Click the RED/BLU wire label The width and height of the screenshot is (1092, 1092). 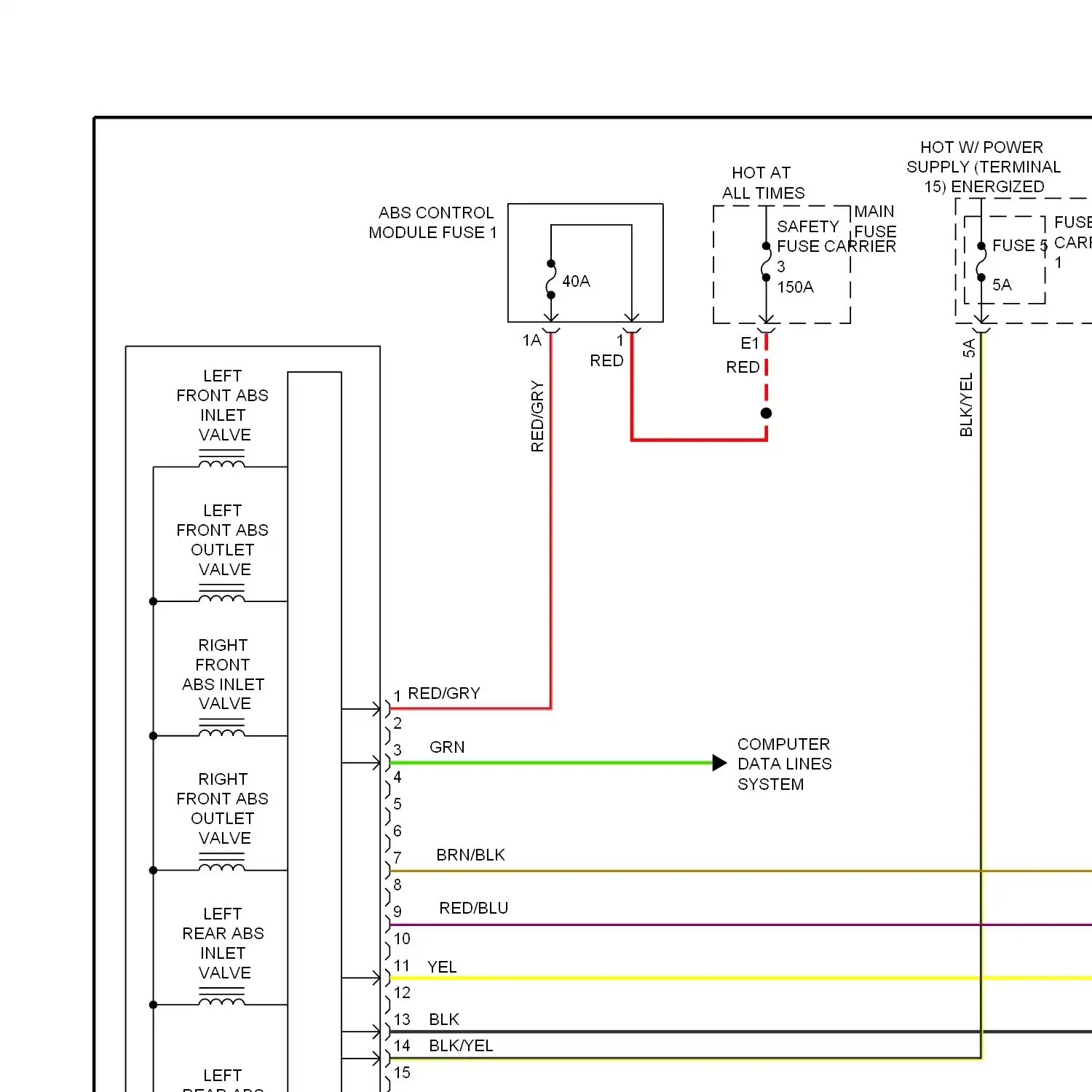(x=474, y=908)
